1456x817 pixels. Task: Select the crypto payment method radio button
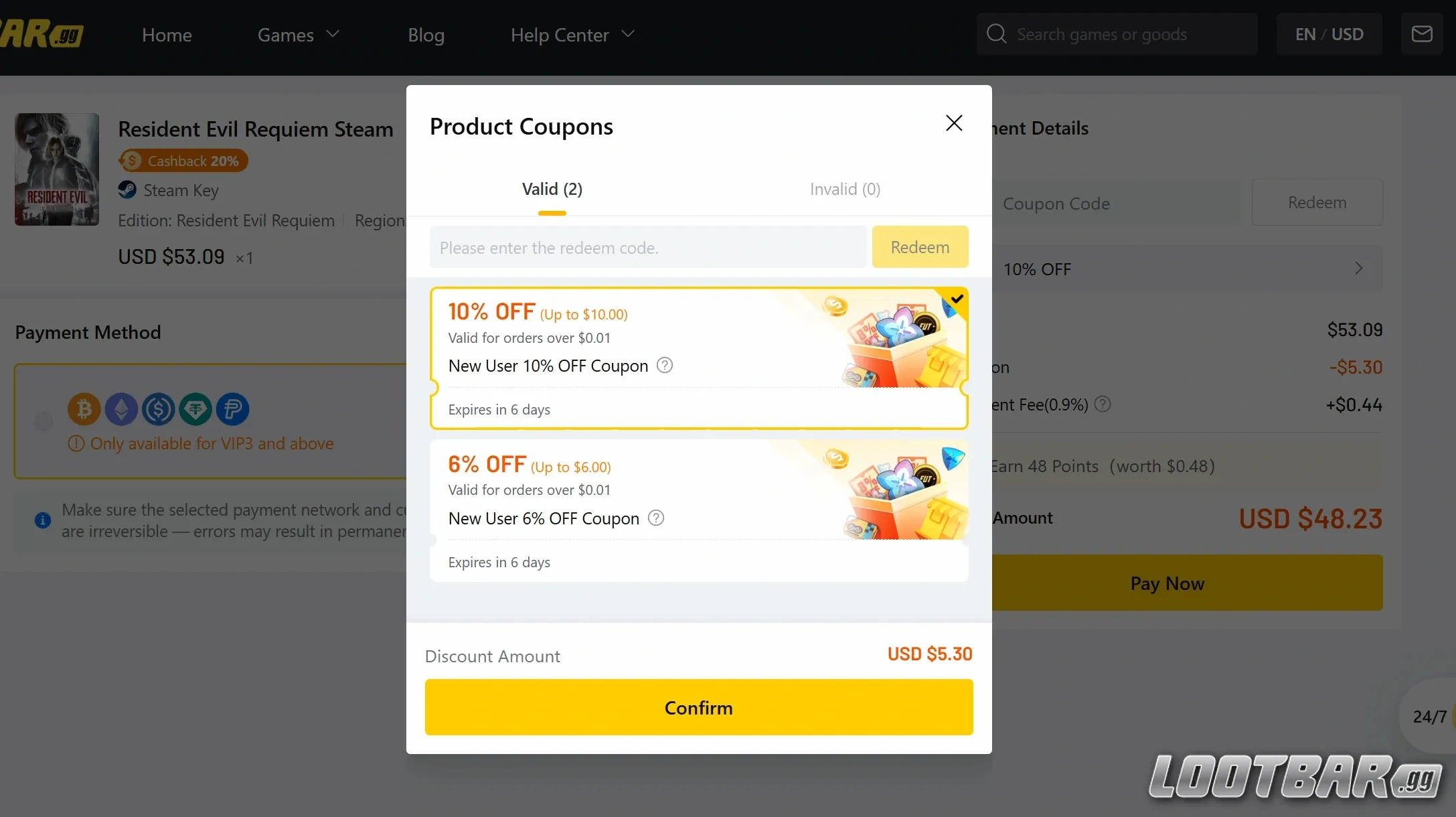(x=43, y=421)
